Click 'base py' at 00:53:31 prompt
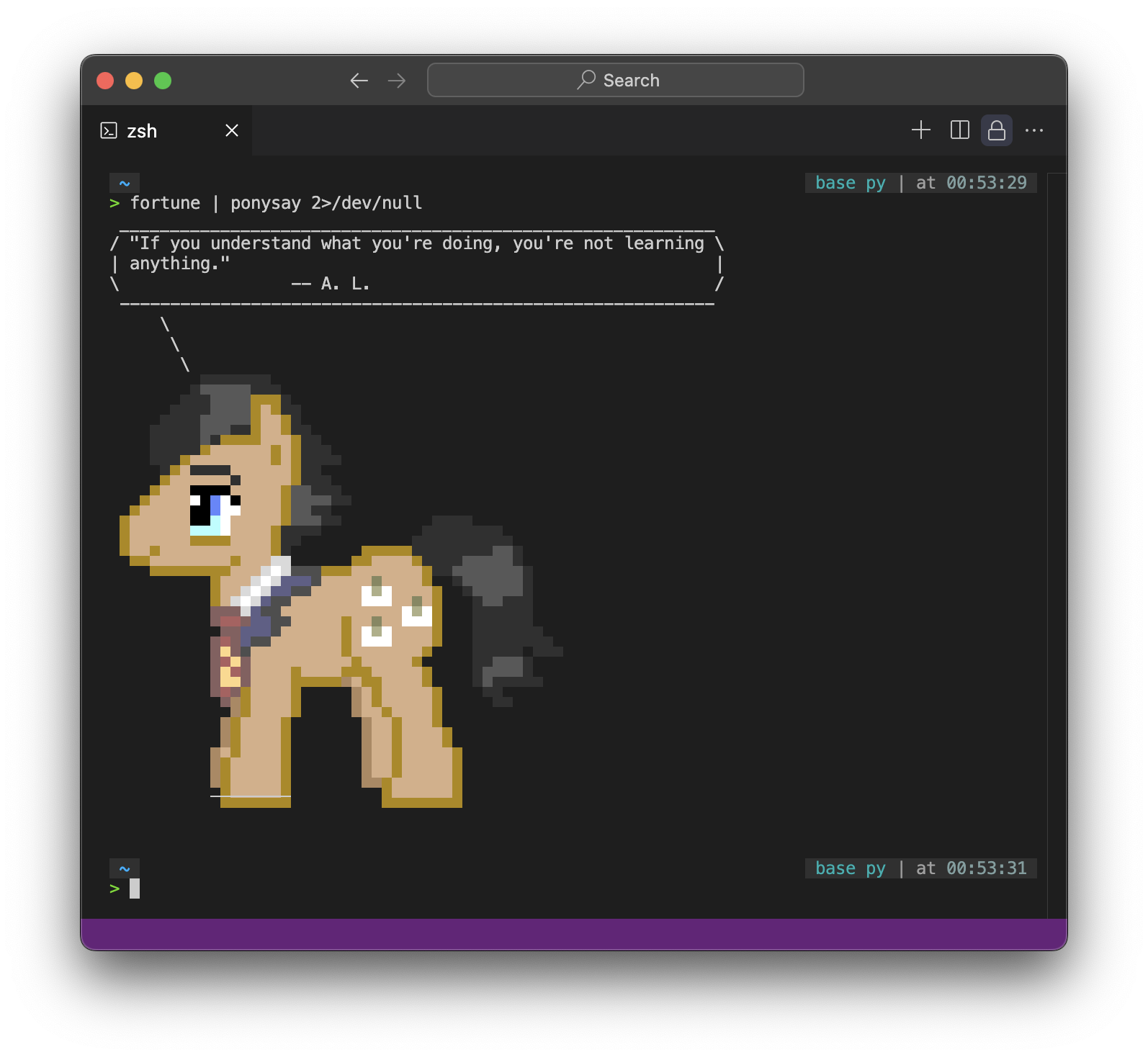Screen dimensions: 1148x1057 [851, 868]
